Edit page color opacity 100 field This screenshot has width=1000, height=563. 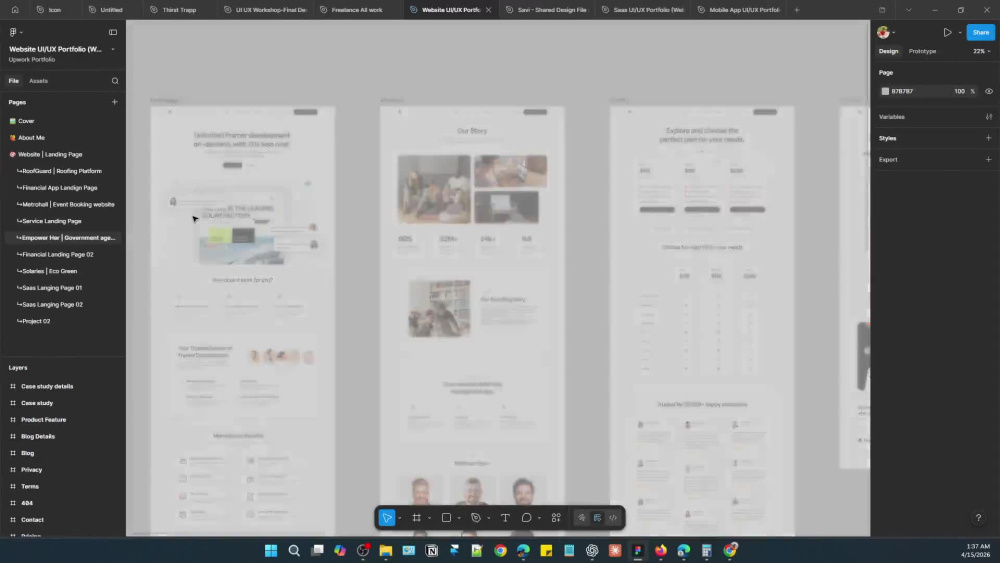click(x=959, y=91)
